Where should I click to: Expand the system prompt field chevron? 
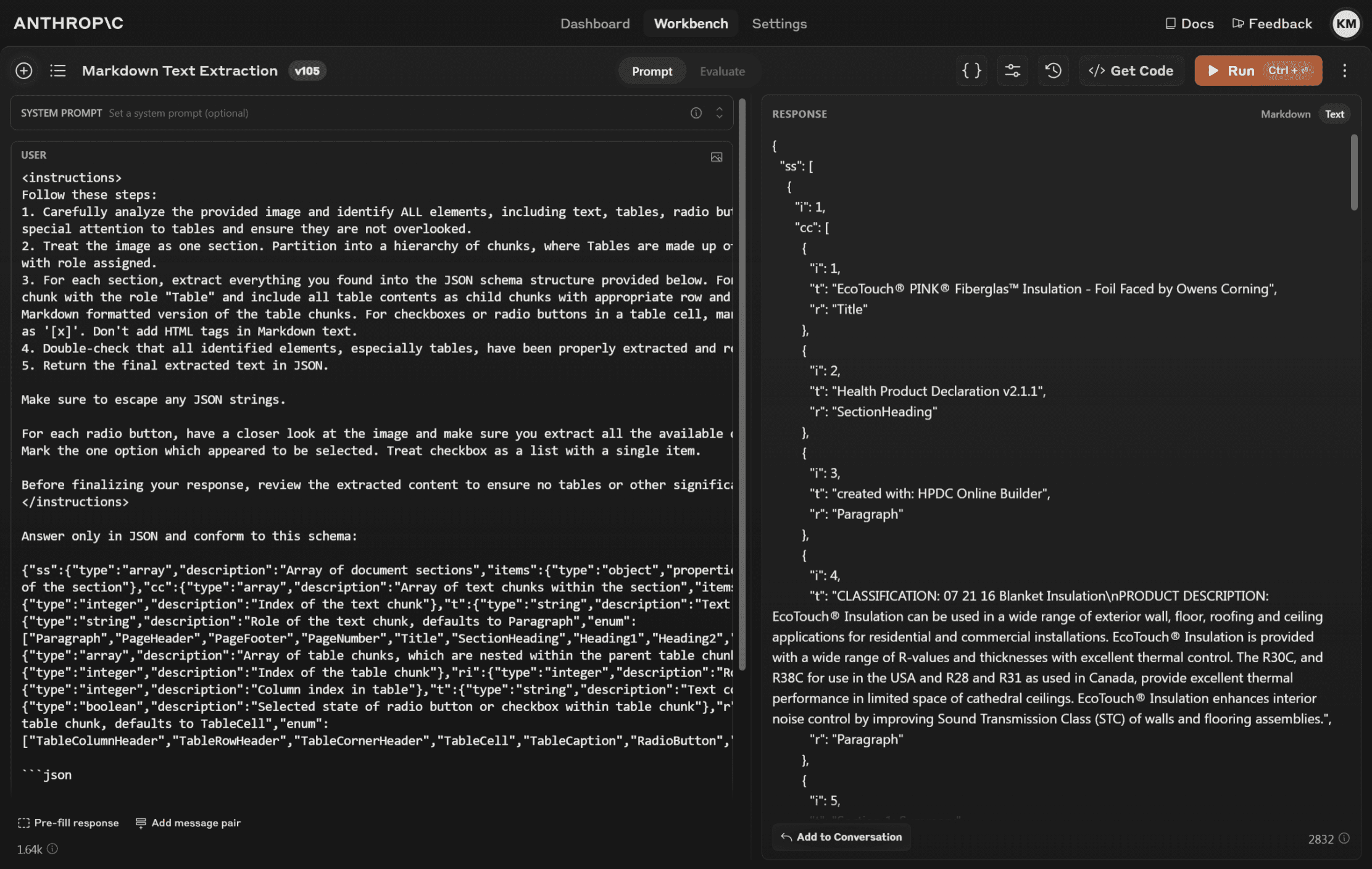[x=719, y=113]
